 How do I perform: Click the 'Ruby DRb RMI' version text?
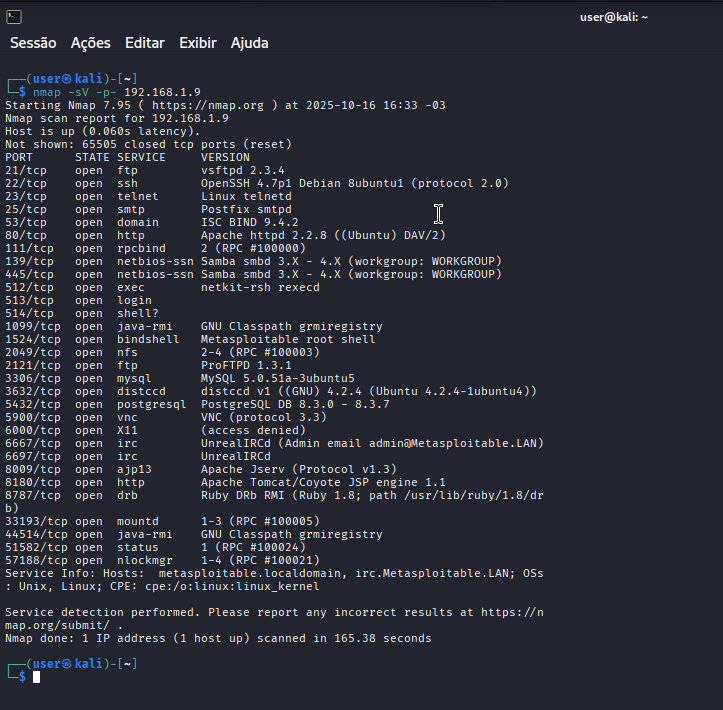pos(243,495)
